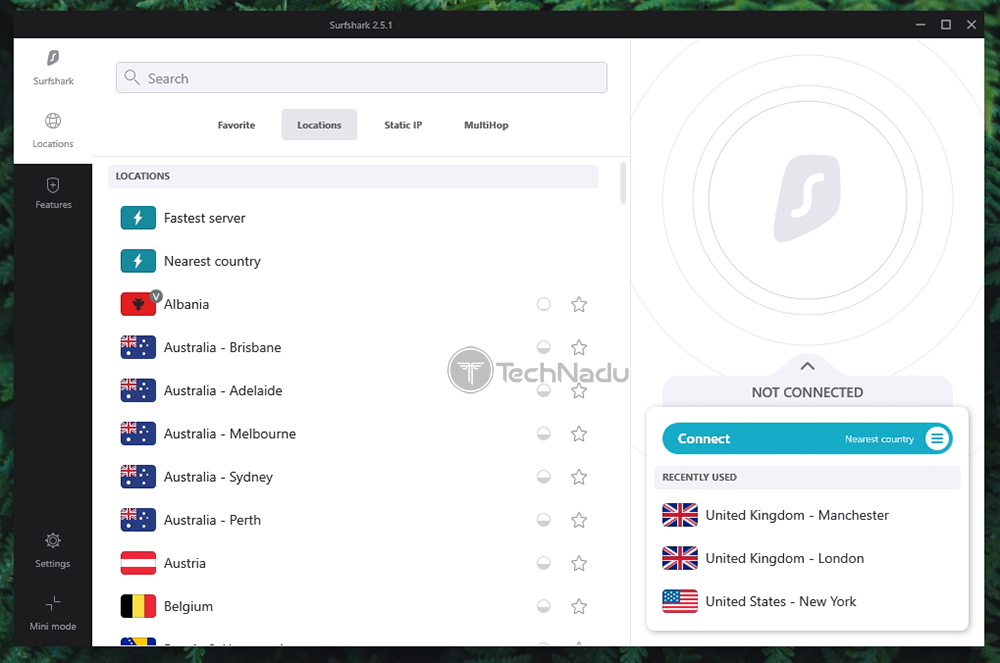Click the Belgium flag icon

138,606
